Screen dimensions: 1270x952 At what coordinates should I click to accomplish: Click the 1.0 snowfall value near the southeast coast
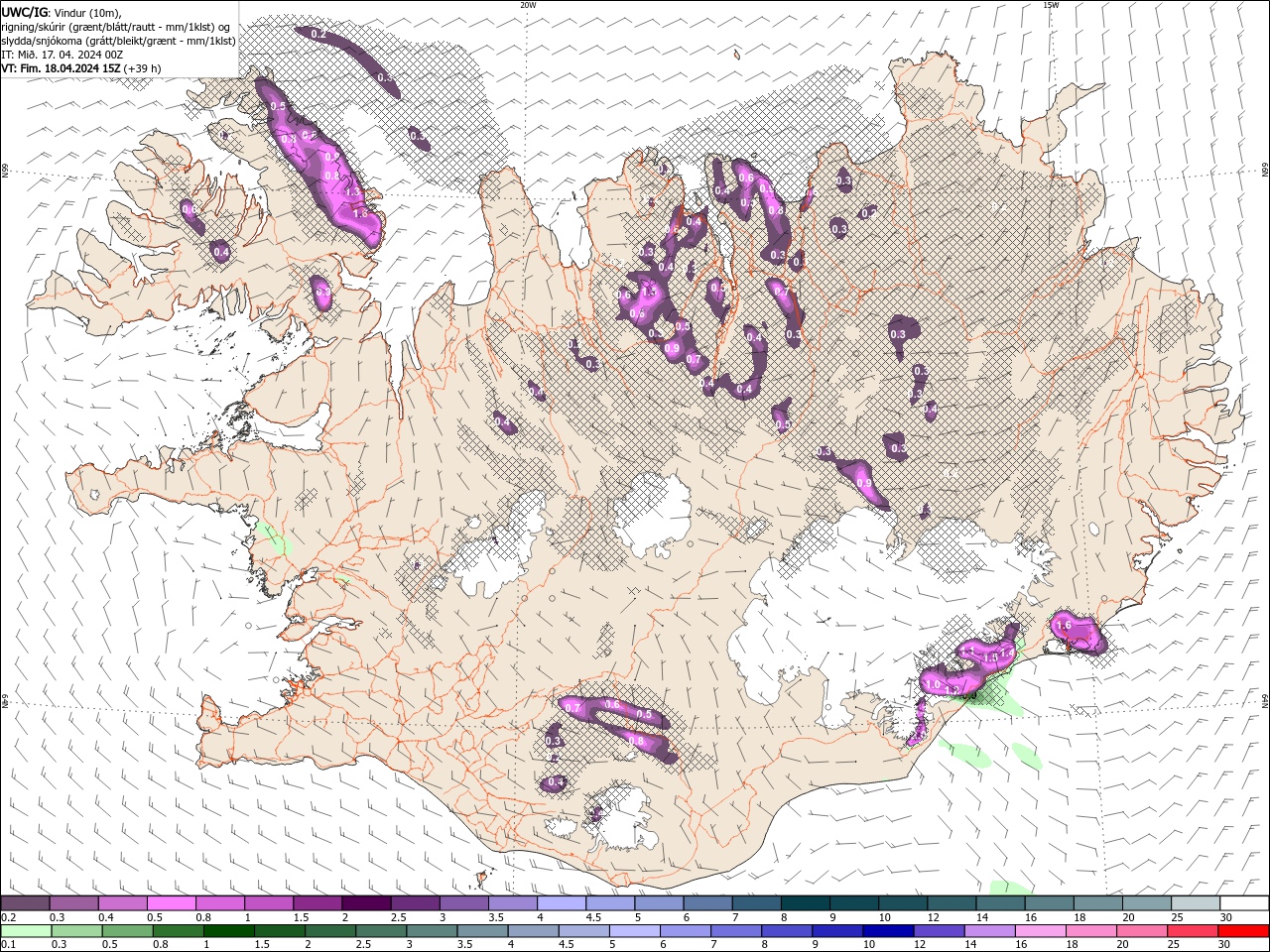point(932,684)
